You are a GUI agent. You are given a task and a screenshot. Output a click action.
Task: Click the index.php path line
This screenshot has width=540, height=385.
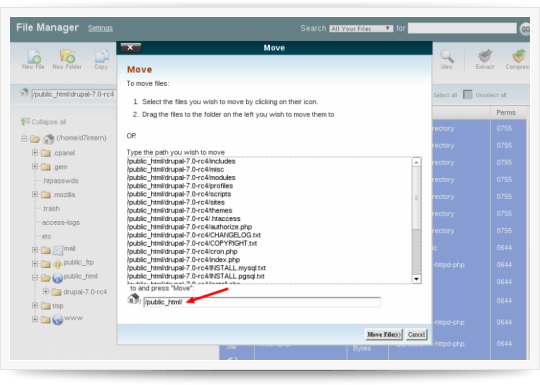pyautogui.click(x=184, y=260)
